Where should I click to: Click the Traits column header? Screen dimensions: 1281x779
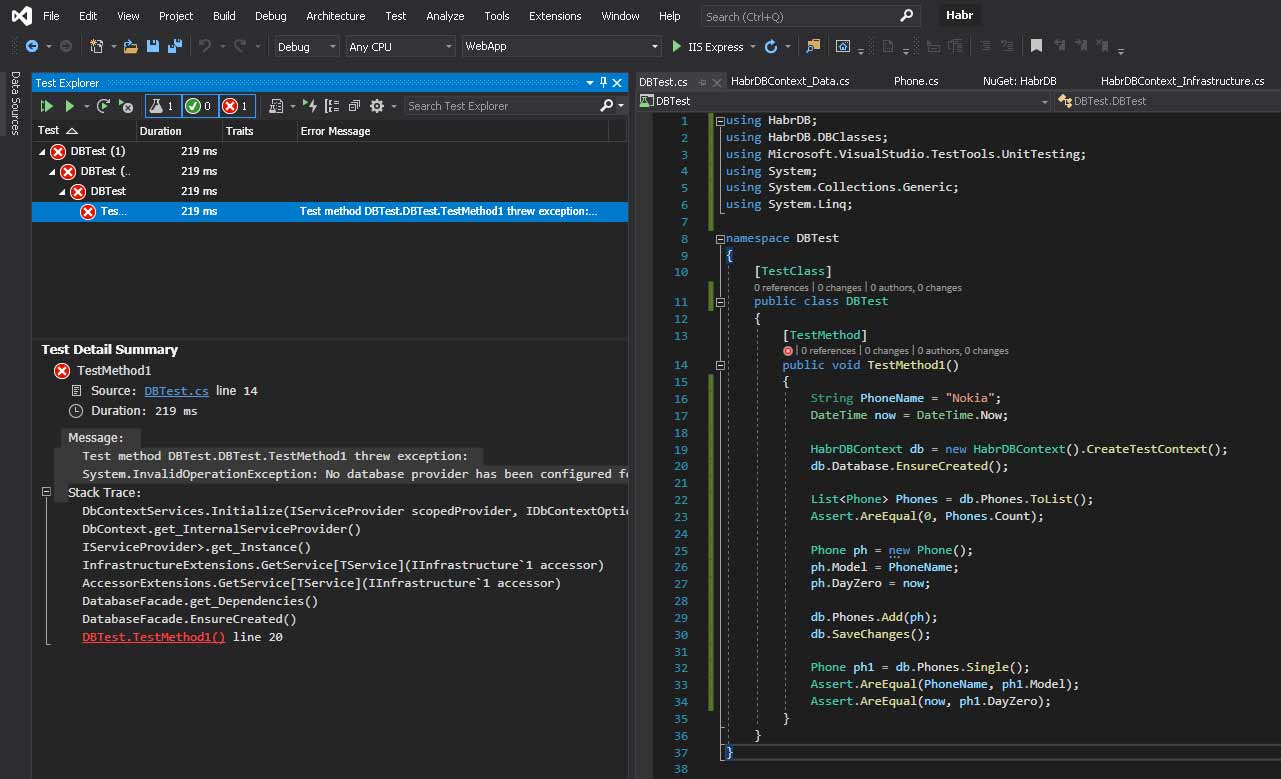(240, 131)
